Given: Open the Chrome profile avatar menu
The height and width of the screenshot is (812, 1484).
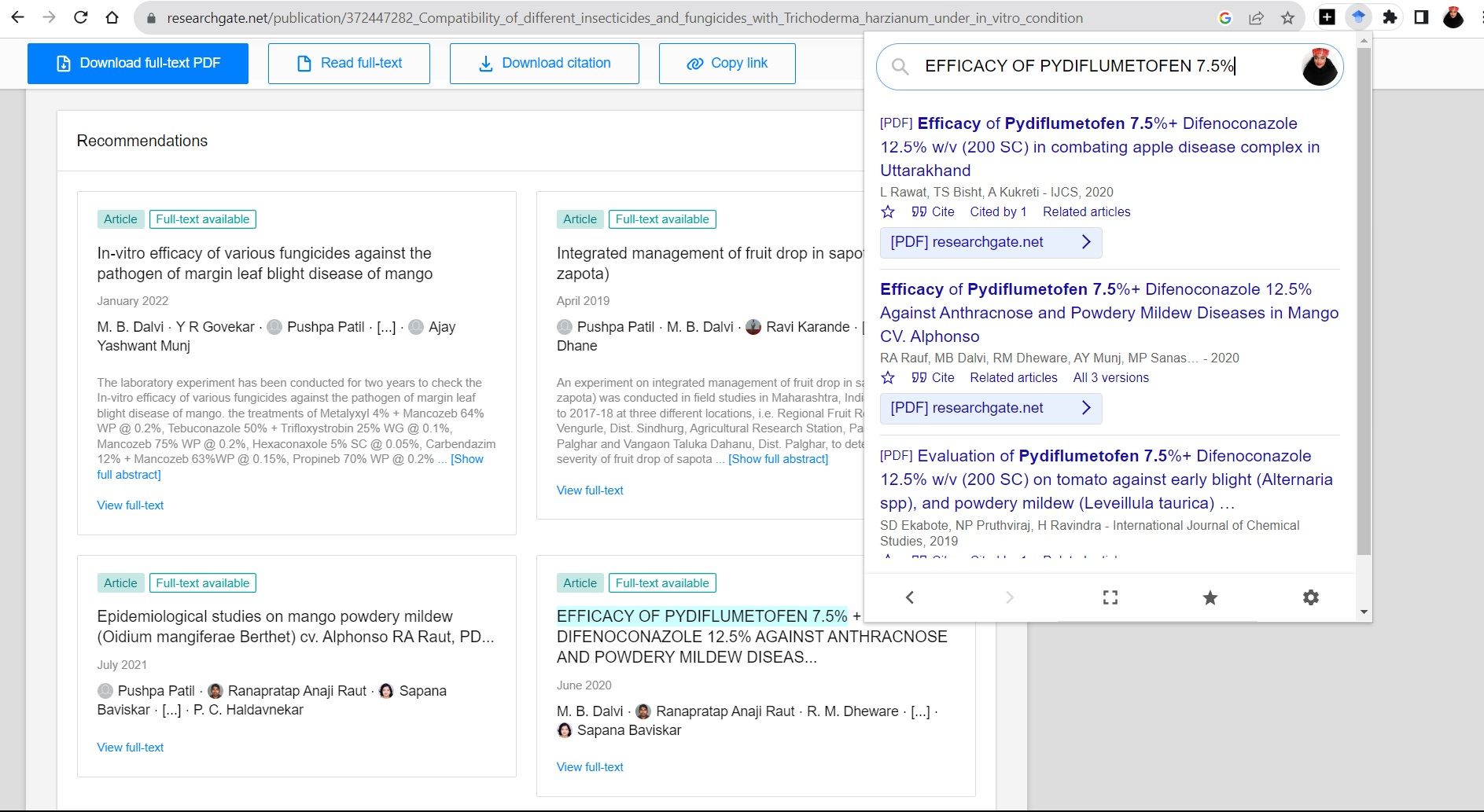Looking at the screenshot, I should click(x=1454, y=17).
